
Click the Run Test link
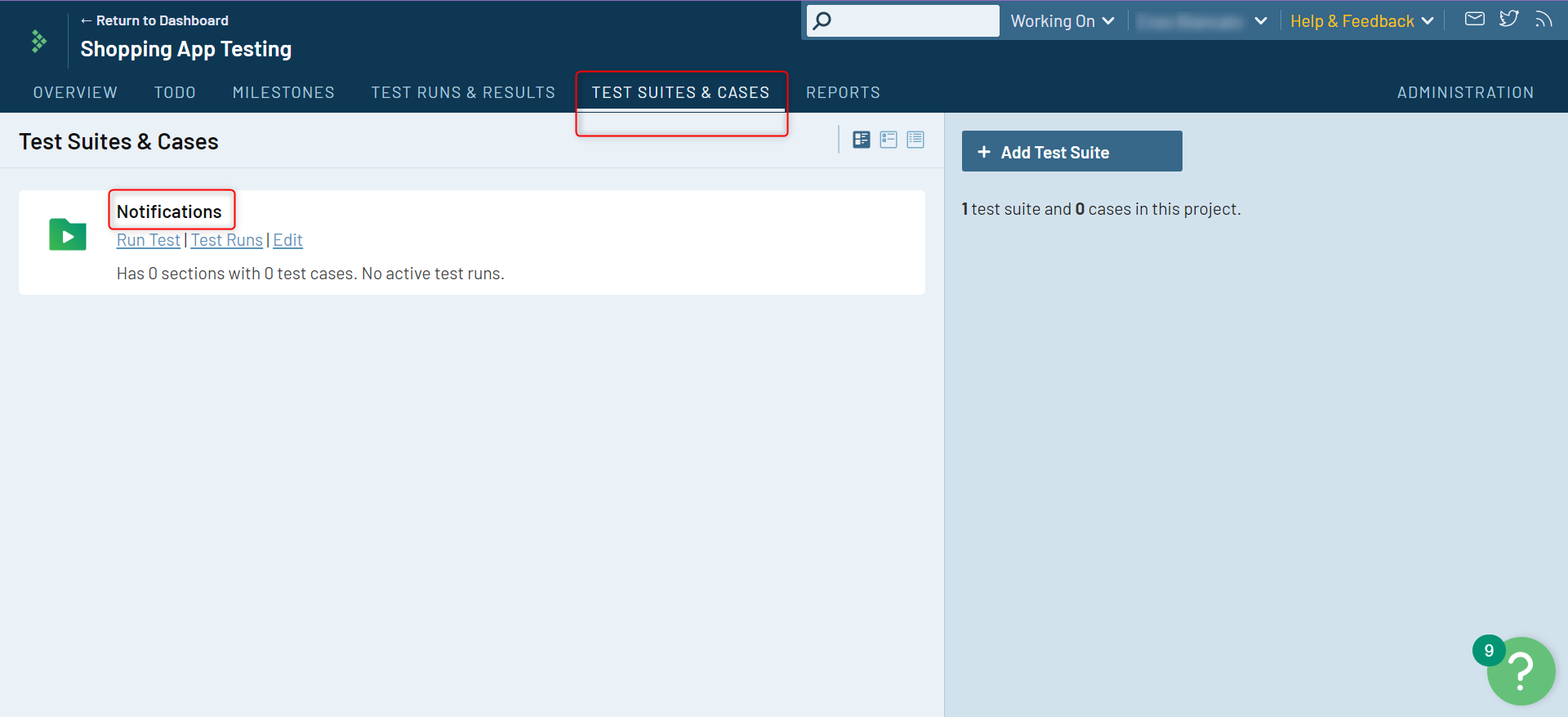(x=148, y=240)
